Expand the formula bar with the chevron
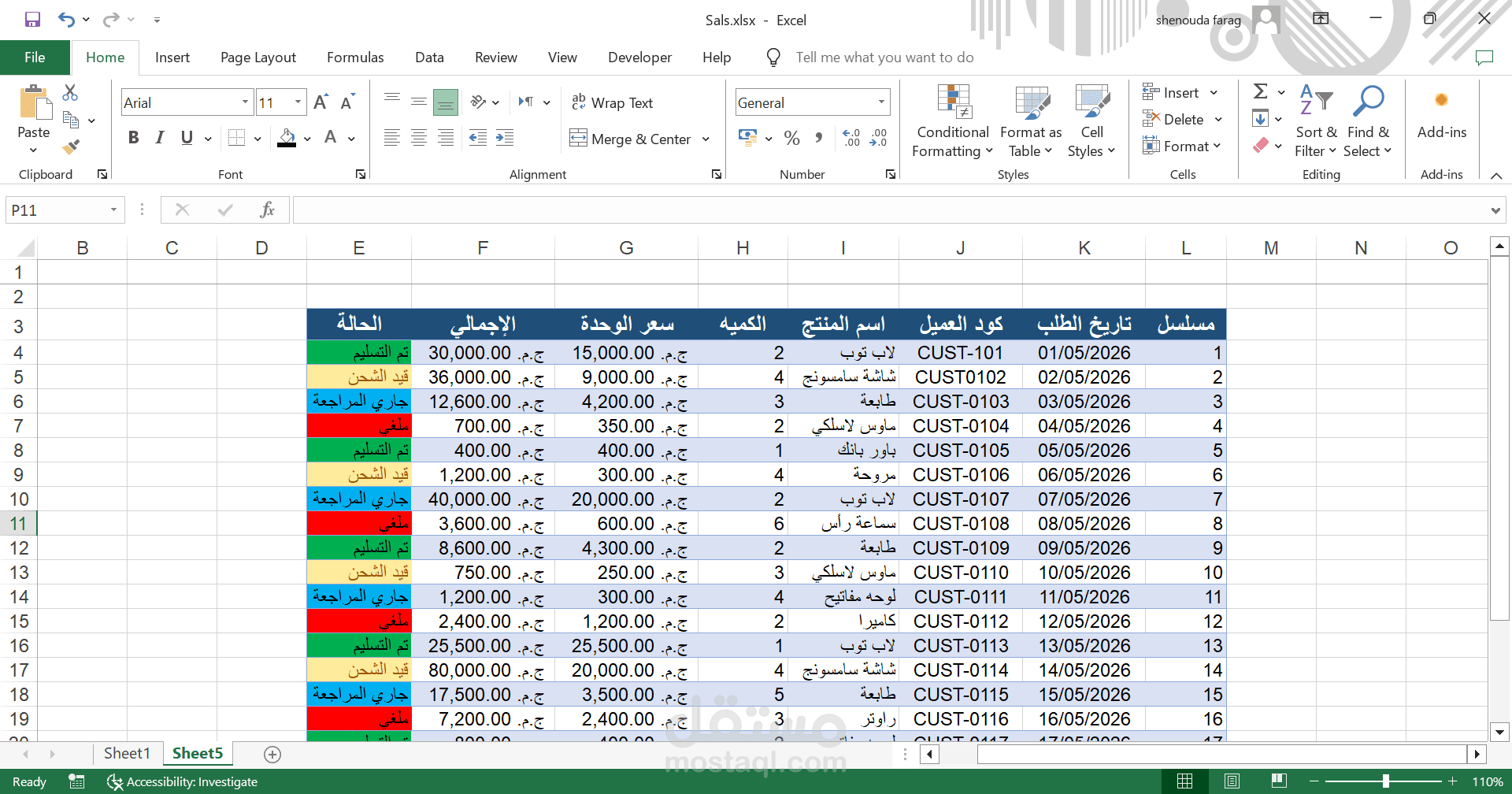Viewport: 1512px width, 794px height. point(1495,210)
